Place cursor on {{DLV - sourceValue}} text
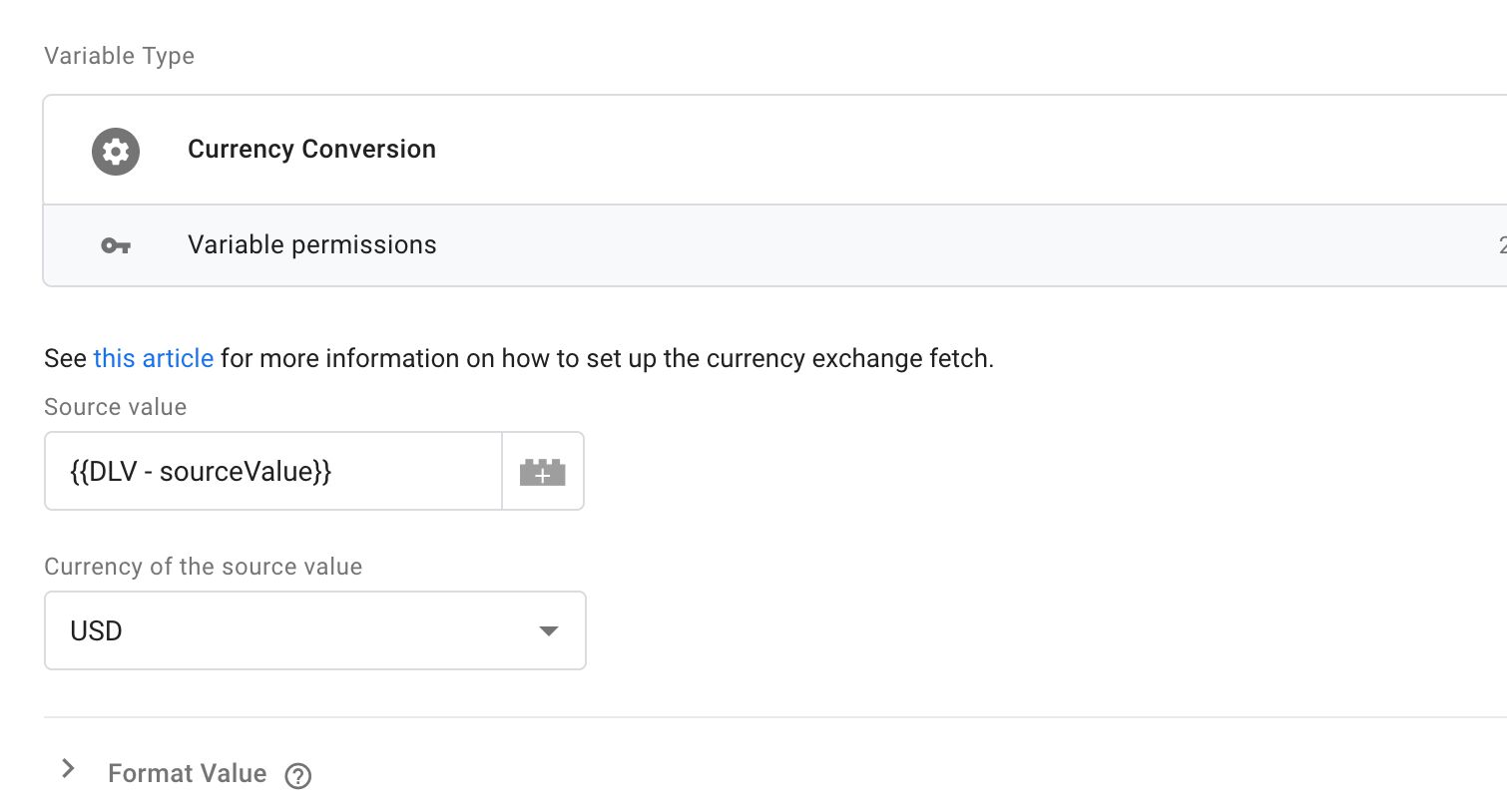This screenshot has width=1507, height=812. pyautogui.click(x=201, y=471)
